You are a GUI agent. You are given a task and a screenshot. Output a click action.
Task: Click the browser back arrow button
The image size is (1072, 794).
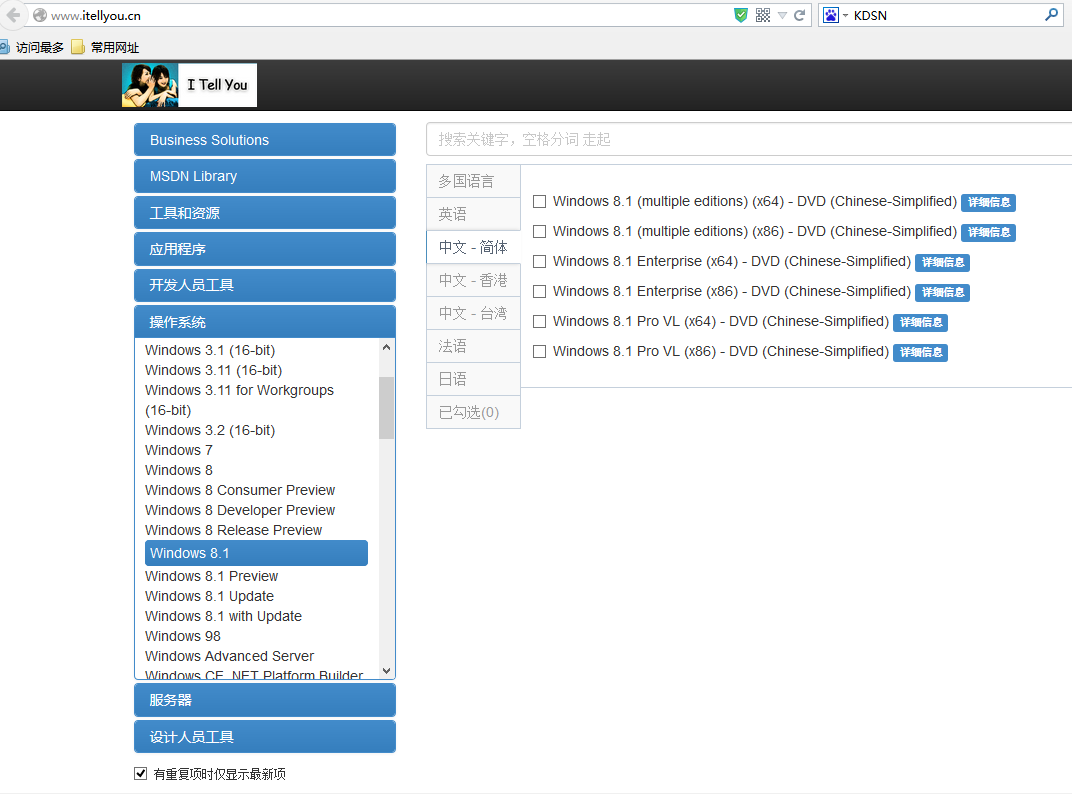pos(12,15)
